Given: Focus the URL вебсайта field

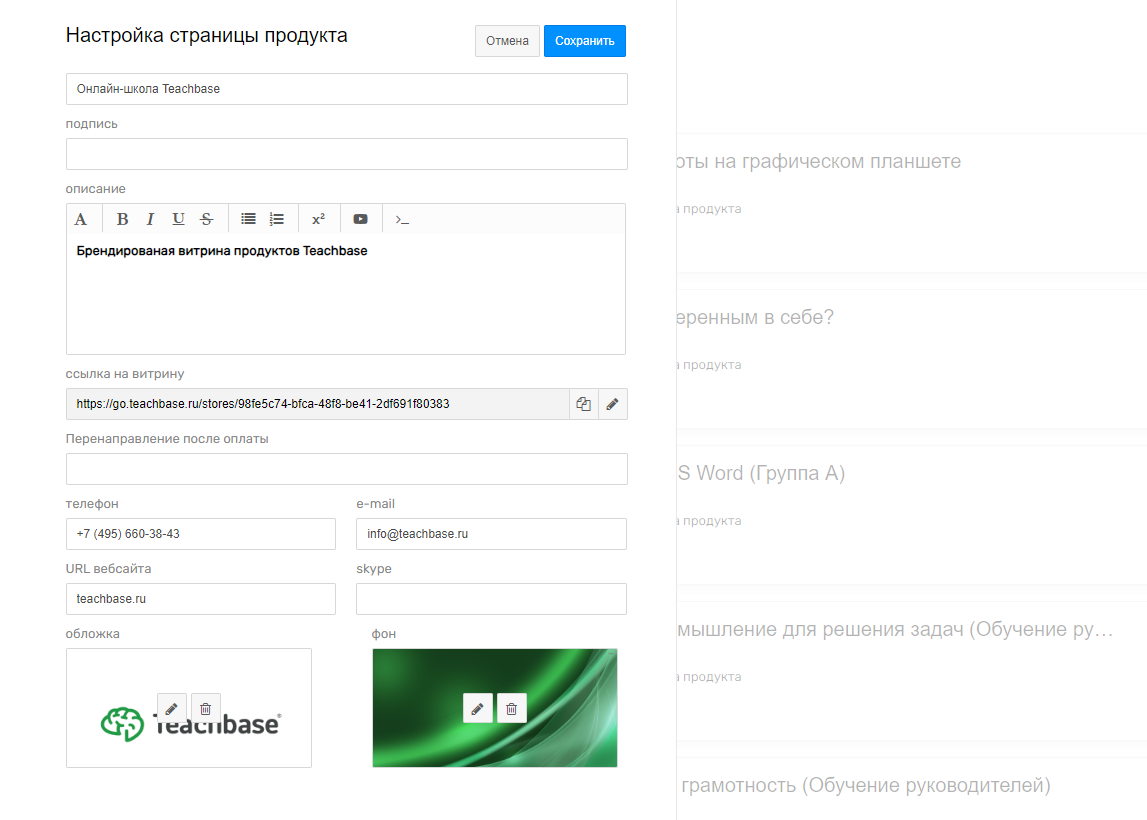Looking at the screenshot, I should click(200, 599).
